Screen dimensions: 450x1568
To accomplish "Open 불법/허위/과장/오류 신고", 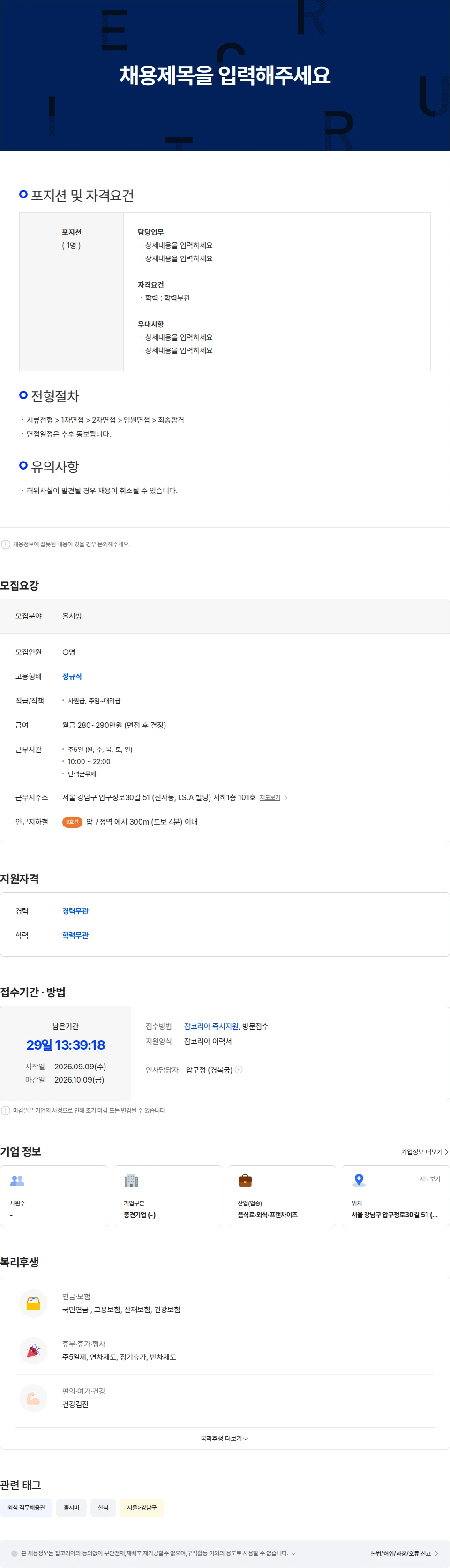I will pyautogui.click(x=405, y=1553).
